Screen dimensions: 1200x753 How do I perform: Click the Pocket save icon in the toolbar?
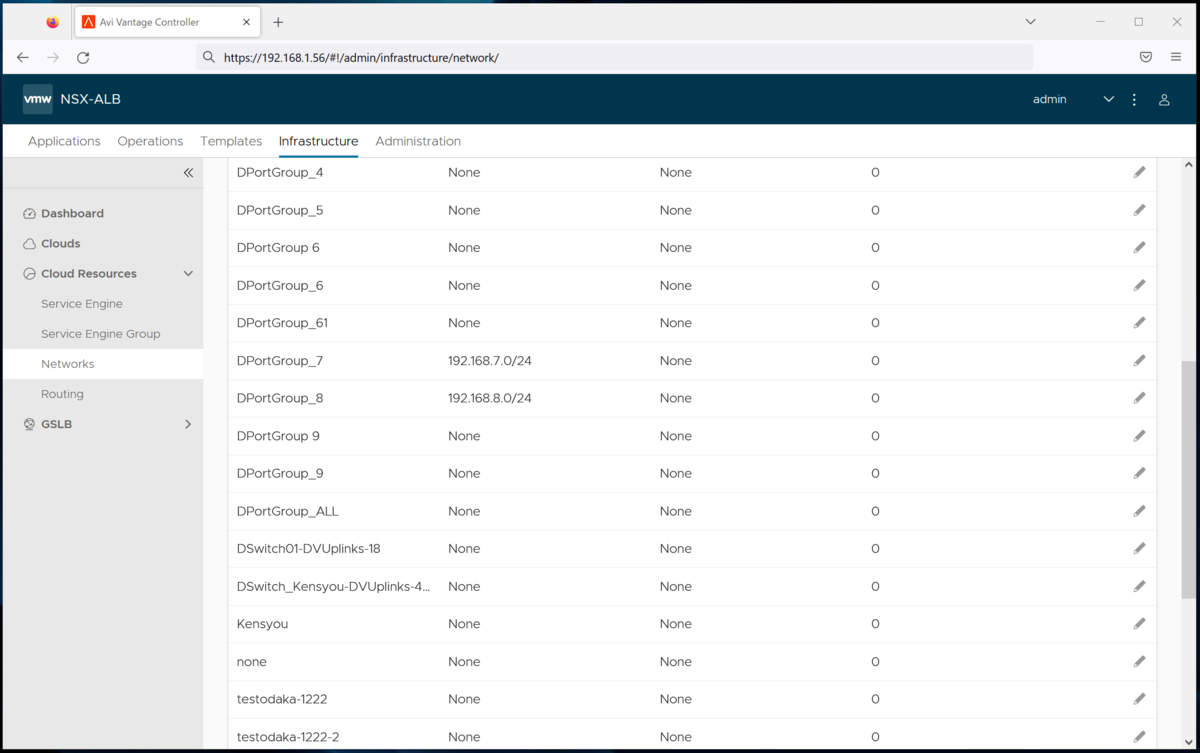[1146, 57]
